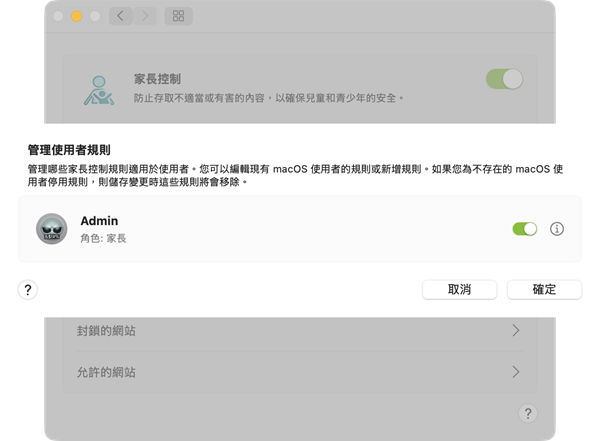This screenshot has height=441, width=600.
Task: Click the 家長控制 parent-and-child icon
Action: click(99, 90)
